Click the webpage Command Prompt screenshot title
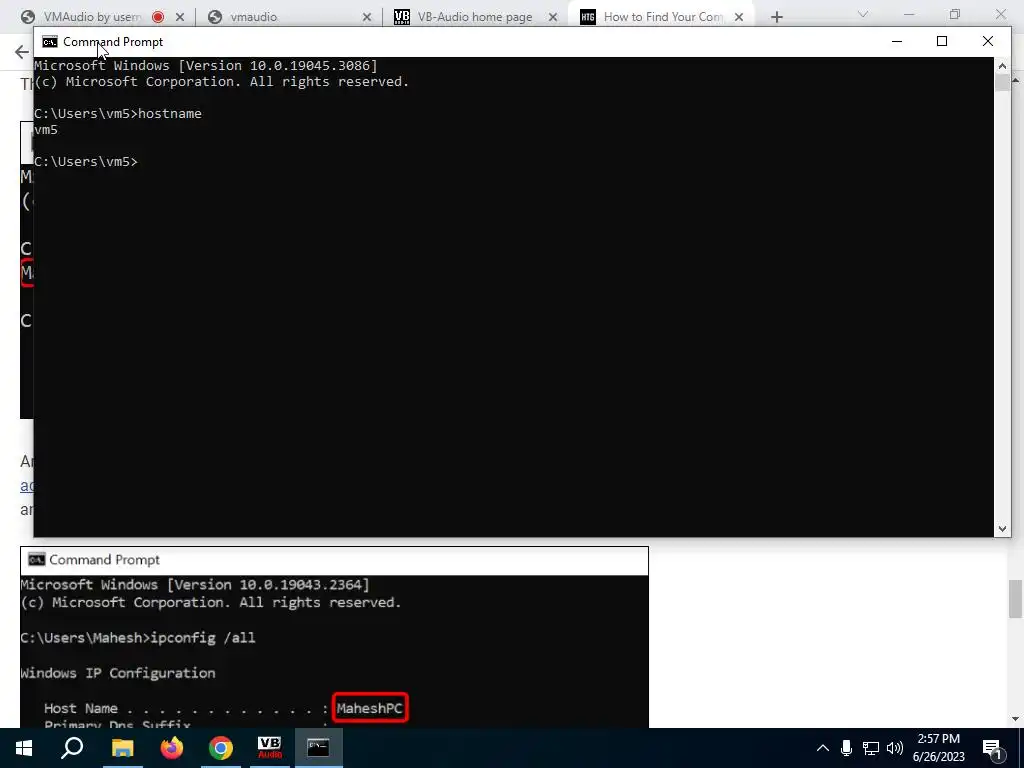Image resolution: width=1024 pixels, height=768 pixels. [104, 560]
